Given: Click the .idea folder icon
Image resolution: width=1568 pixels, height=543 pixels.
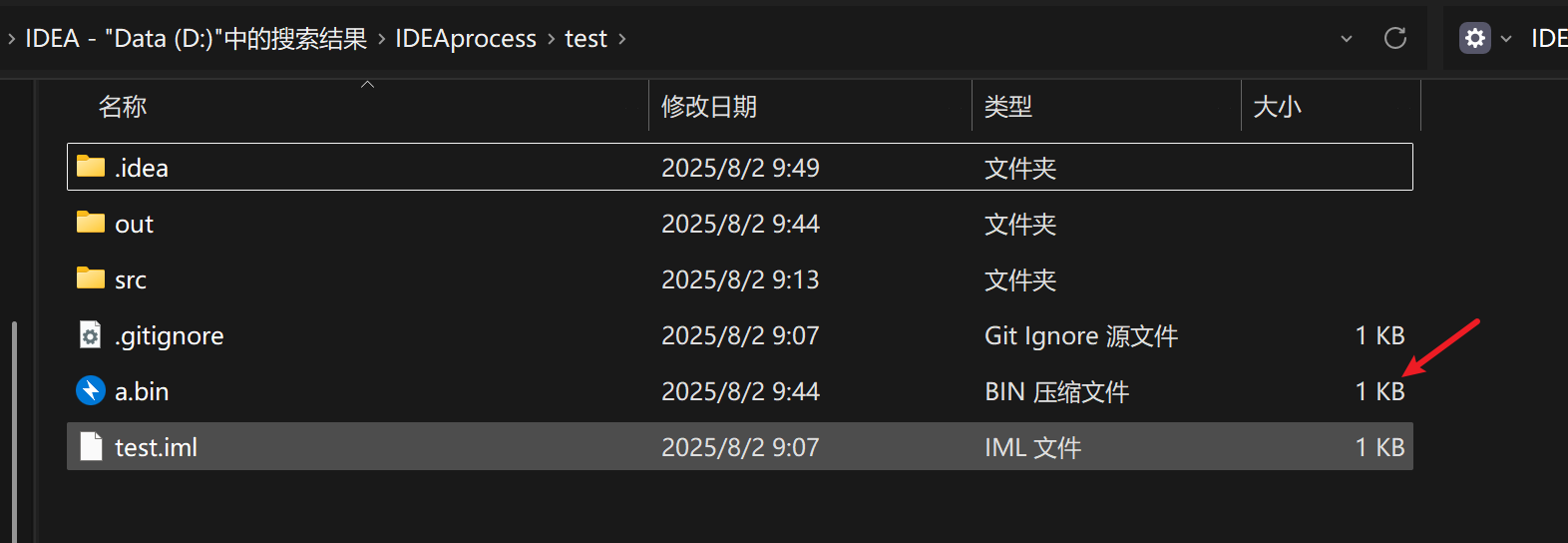Looking at the screenshot, I should click(x=91, y=166).
